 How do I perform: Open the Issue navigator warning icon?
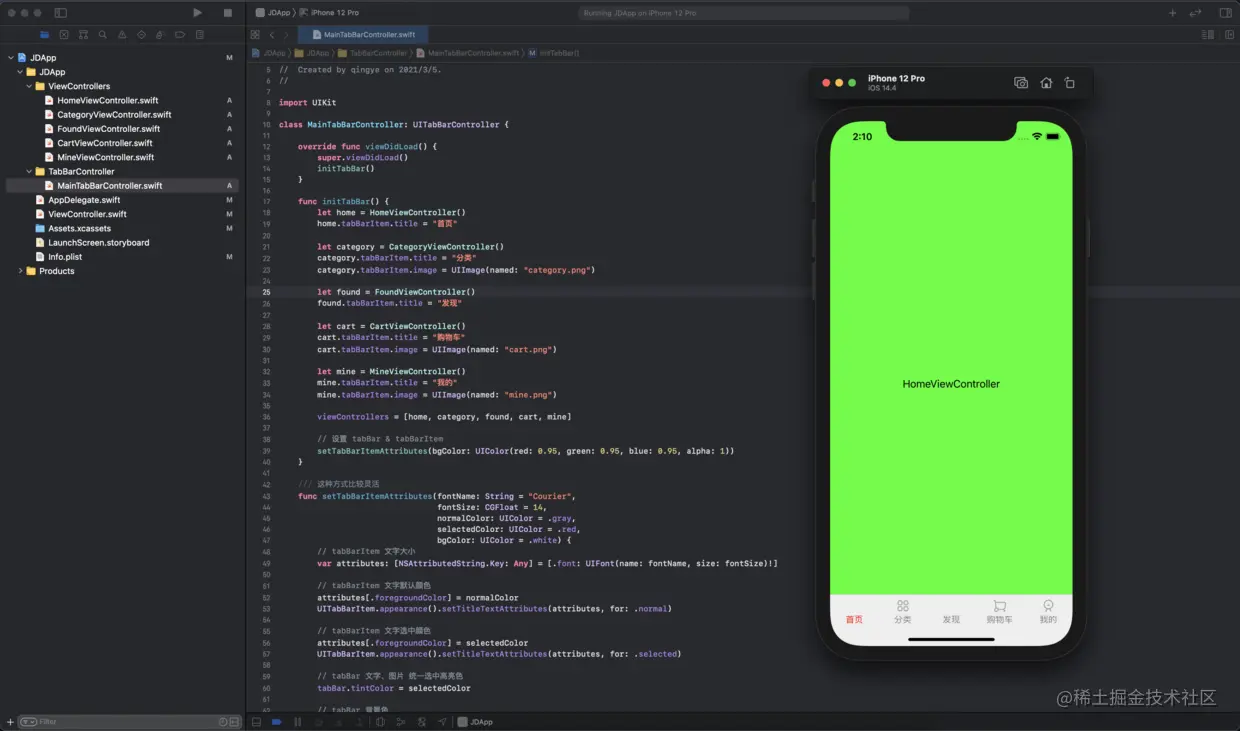point(122,35)
